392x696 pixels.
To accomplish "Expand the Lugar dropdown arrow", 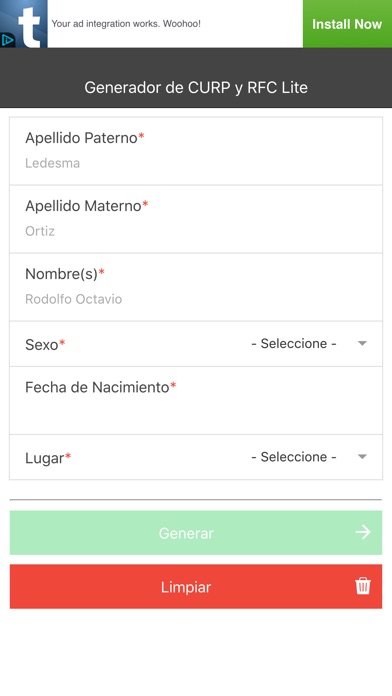I will tap(362, 456).
